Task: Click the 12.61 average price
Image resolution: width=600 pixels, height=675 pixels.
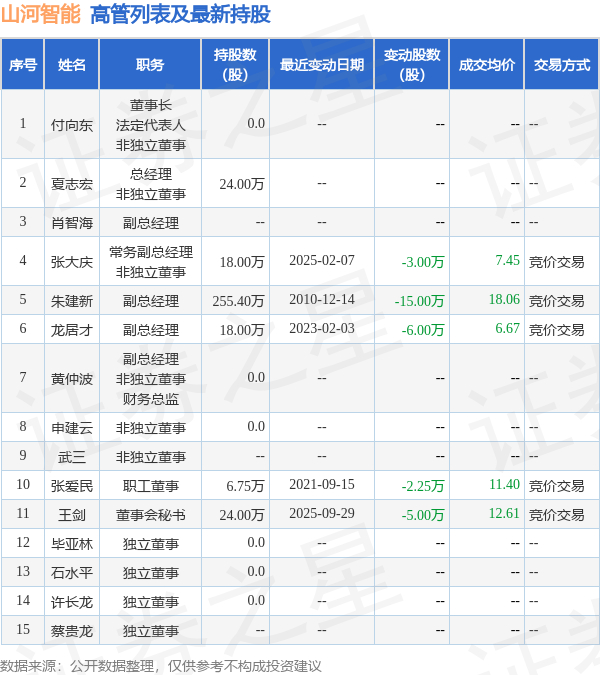Action: click(504, 513)
